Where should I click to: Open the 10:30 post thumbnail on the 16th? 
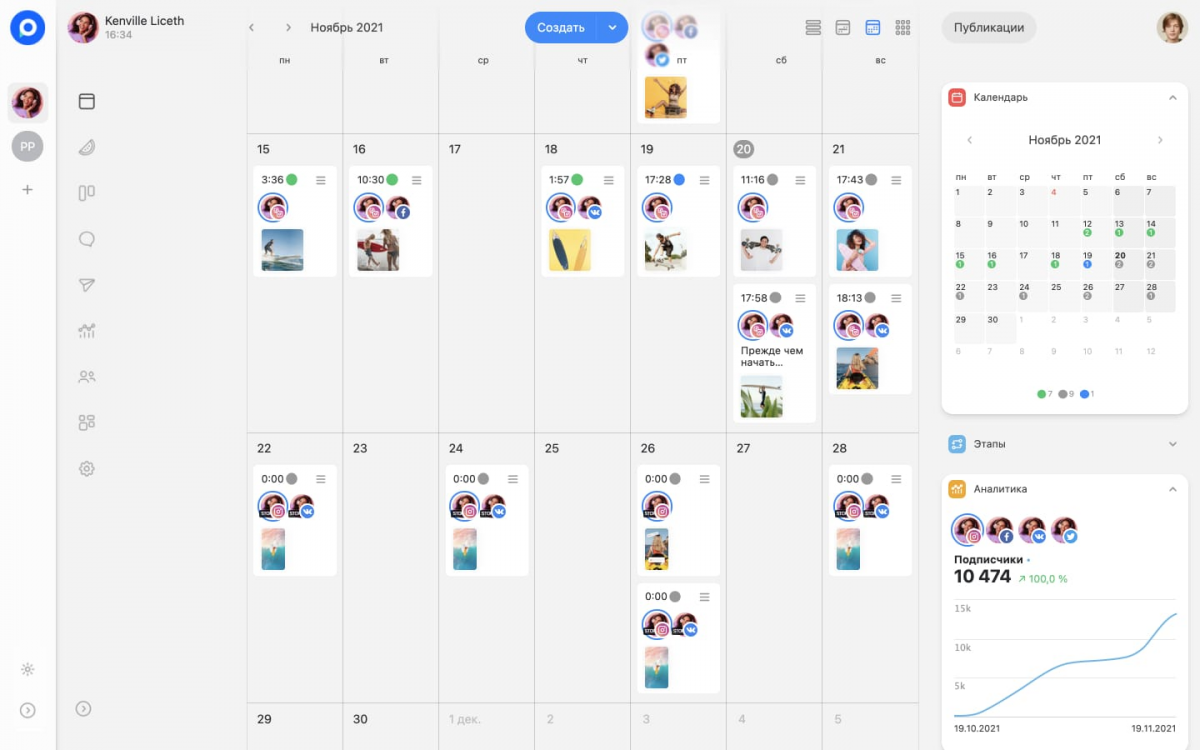378,250
